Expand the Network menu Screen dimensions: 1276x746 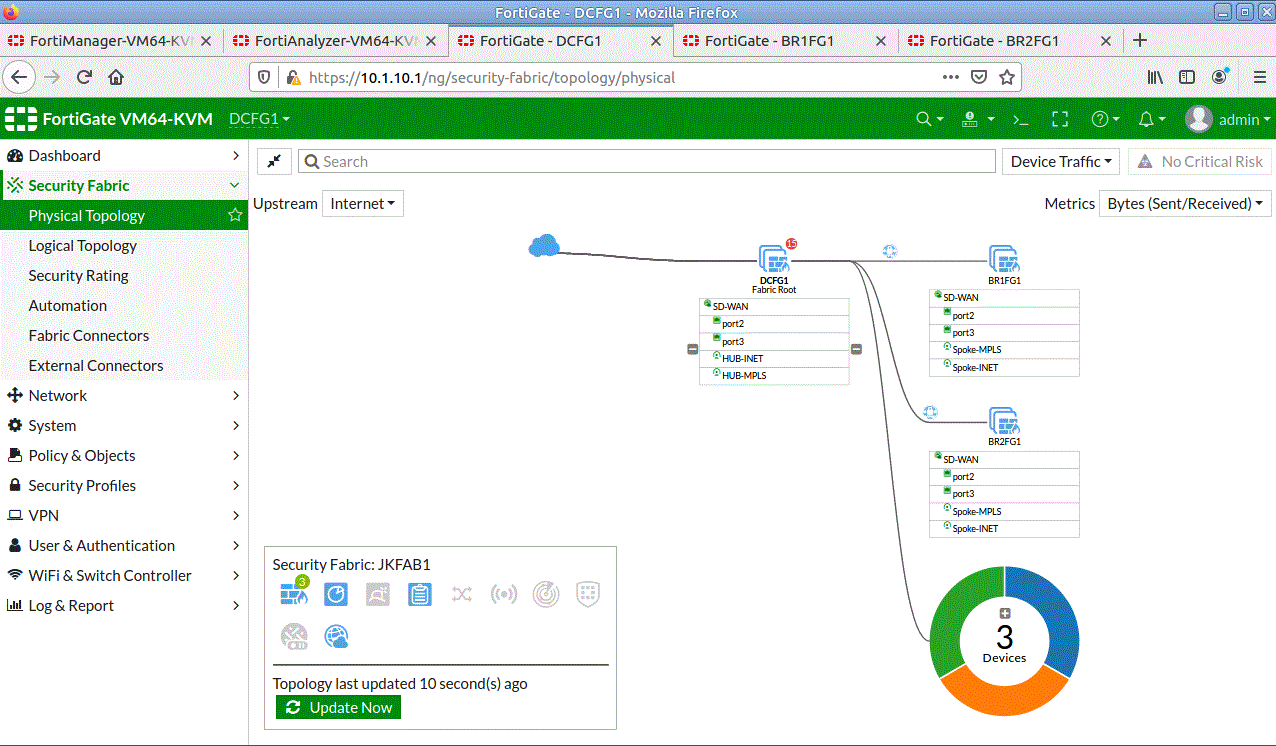coord(124,395)
